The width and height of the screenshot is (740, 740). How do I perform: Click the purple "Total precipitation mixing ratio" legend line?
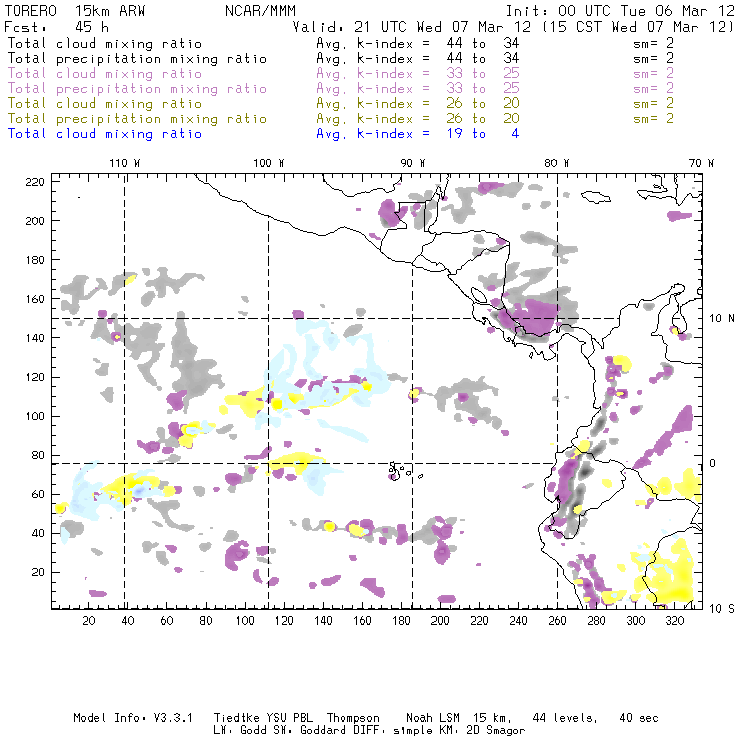tap(137, 89)
